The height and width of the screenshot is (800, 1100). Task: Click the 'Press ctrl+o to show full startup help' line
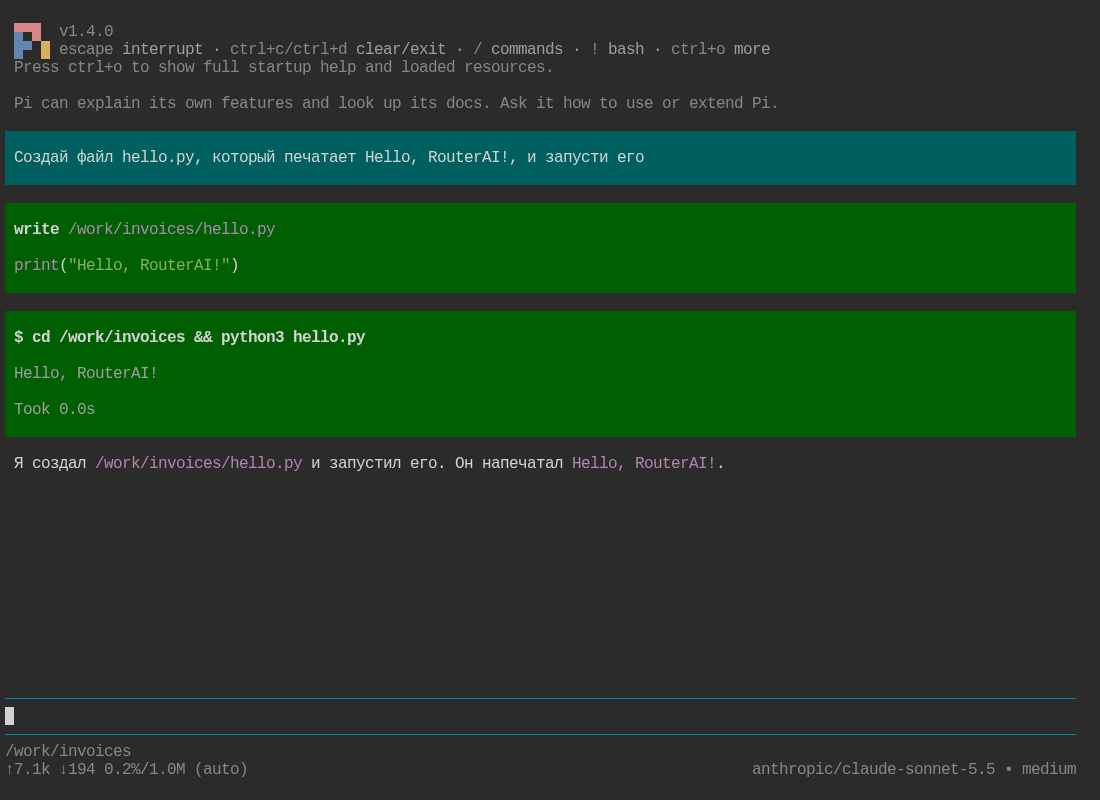(x=283, y=67)
